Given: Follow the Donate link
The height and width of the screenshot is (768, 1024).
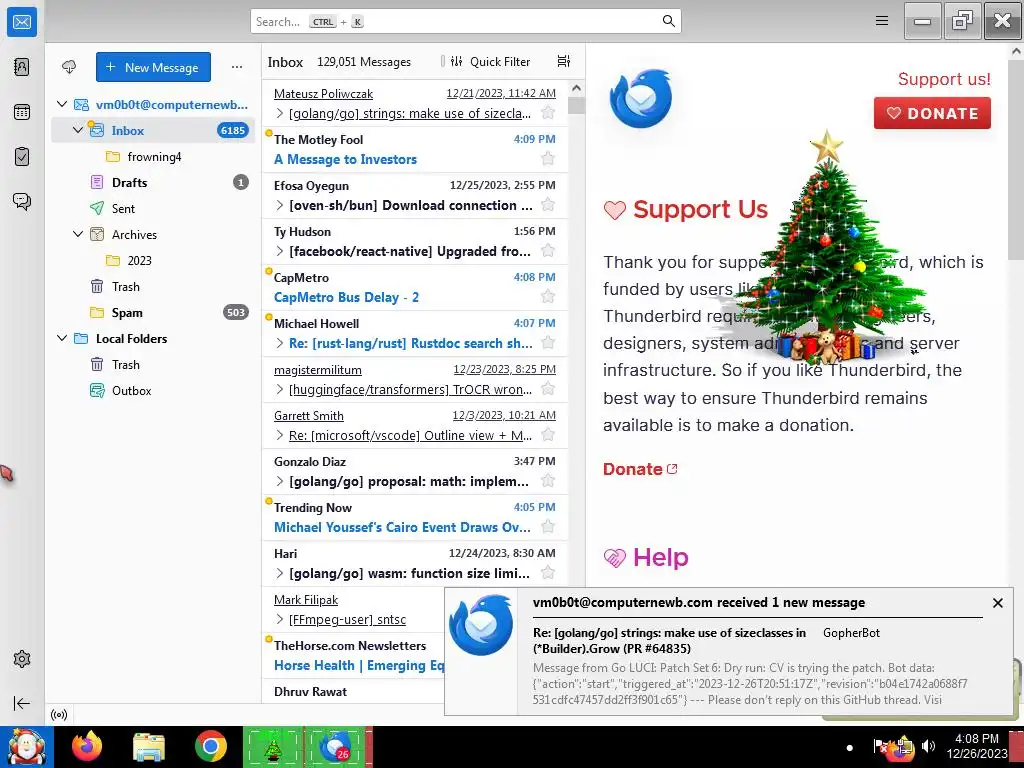Looking at the screenshot, I should point(640,469).
